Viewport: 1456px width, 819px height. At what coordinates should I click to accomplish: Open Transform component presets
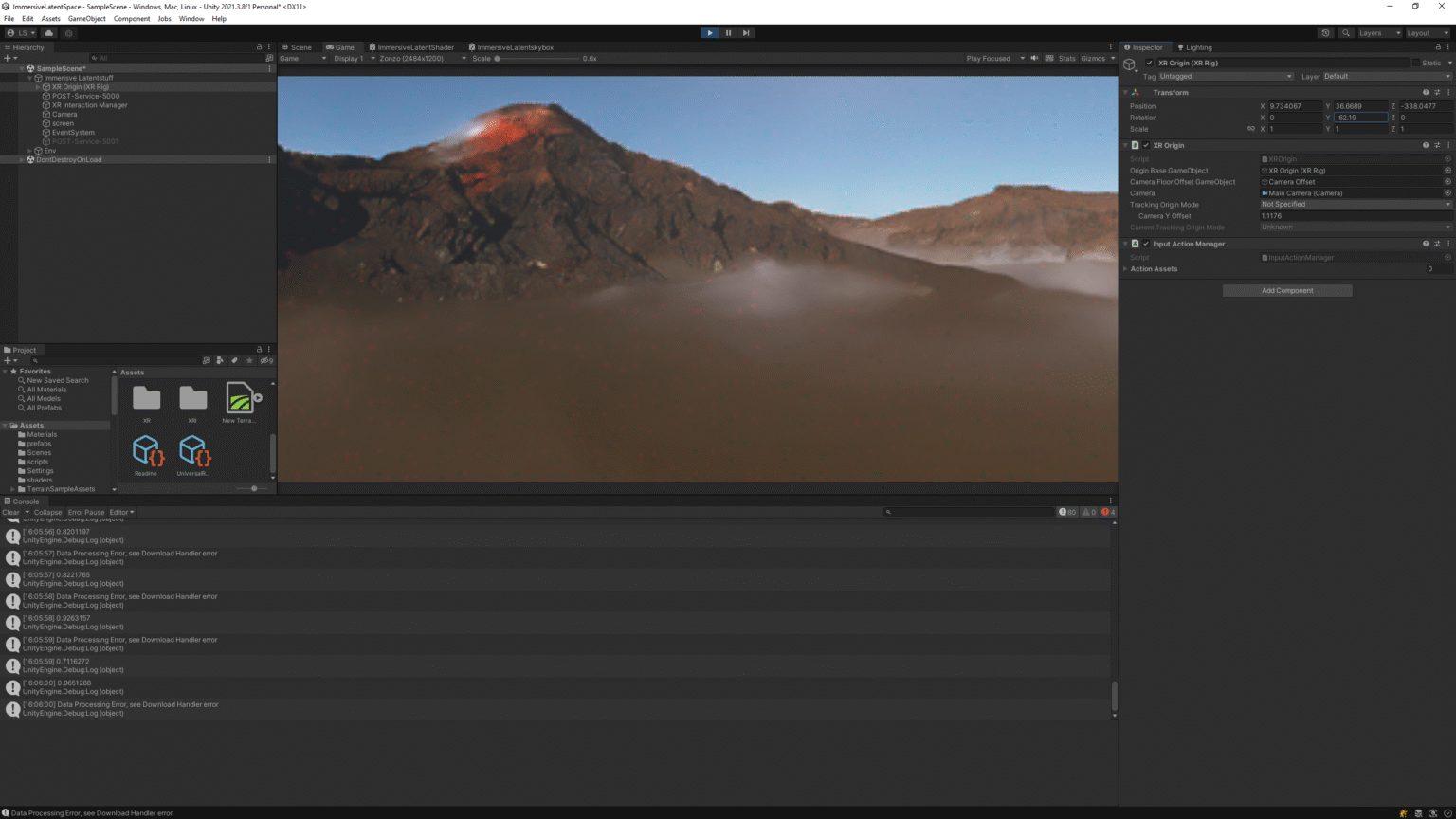1437,92
